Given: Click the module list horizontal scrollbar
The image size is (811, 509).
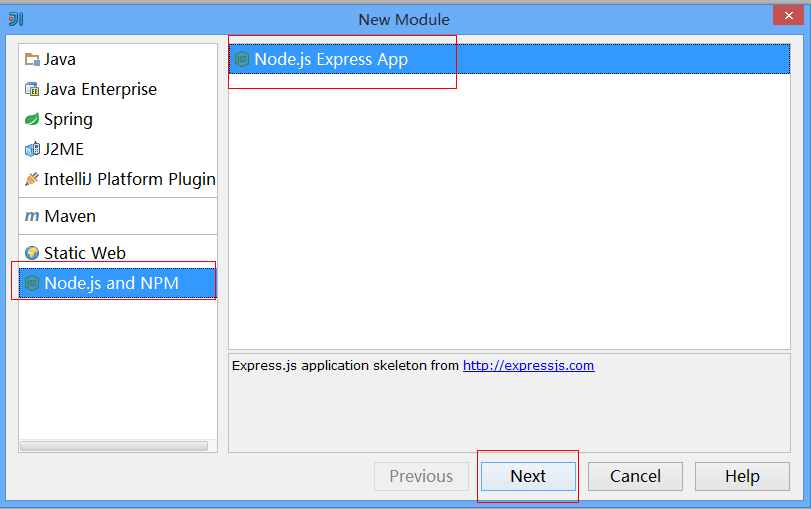Looking at the screenshot, I should [x=114, y=445].
